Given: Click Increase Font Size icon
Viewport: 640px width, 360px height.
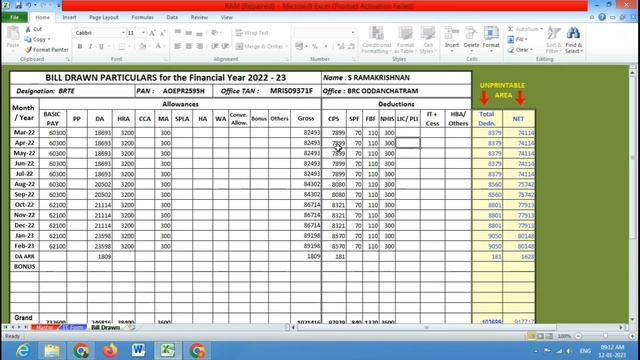Looking at the screenshot, I should [x=152, y=33].
